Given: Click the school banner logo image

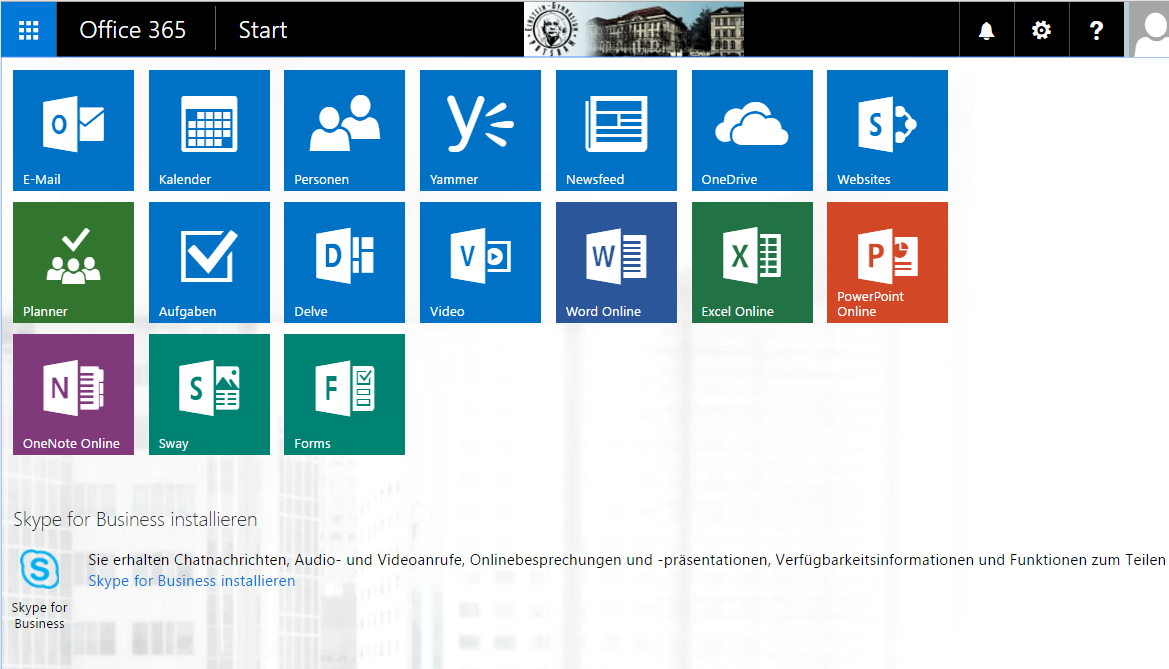Looking at the screenshot, I should pos(634,30).
